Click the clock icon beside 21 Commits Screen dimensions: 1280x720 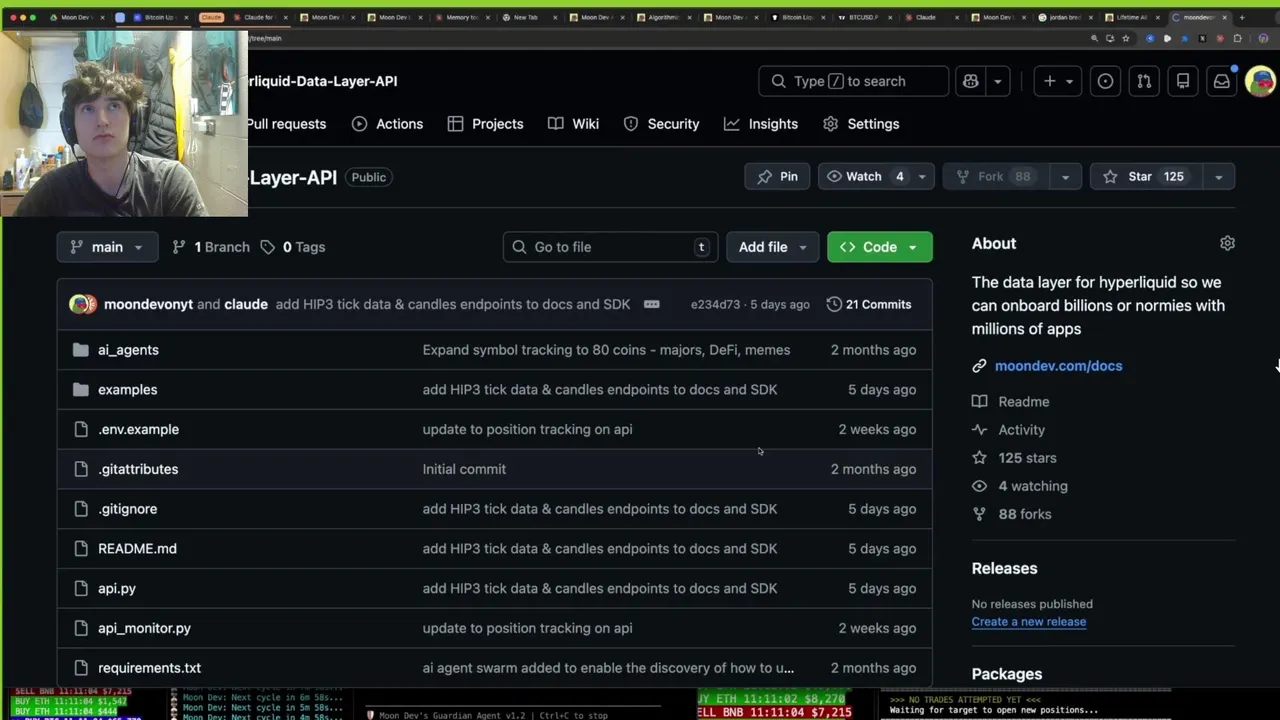834,304
